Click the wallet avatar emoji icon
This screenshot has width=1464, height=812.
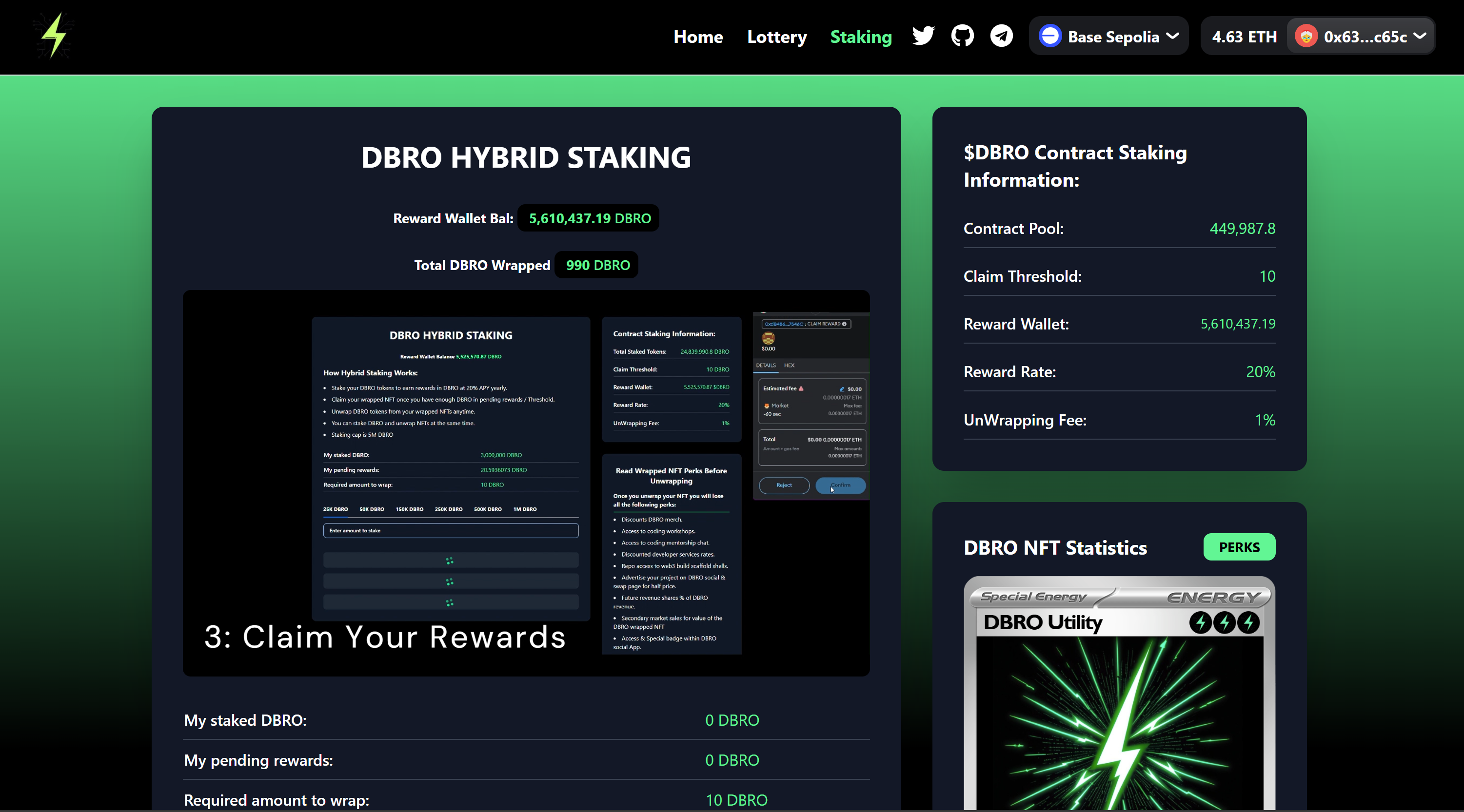pos(1306,37)
